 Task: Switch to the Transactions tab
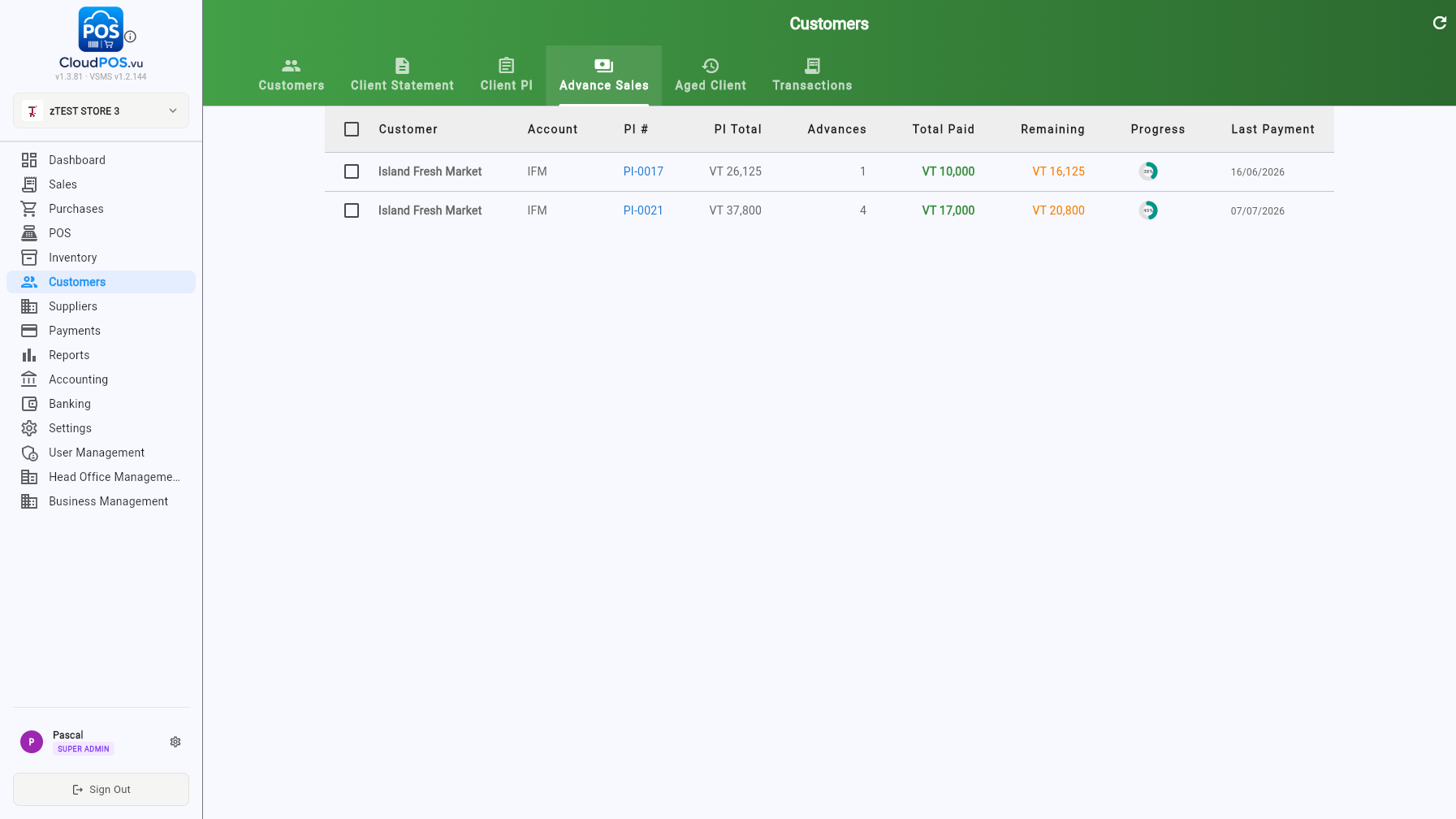pos(812,76)
